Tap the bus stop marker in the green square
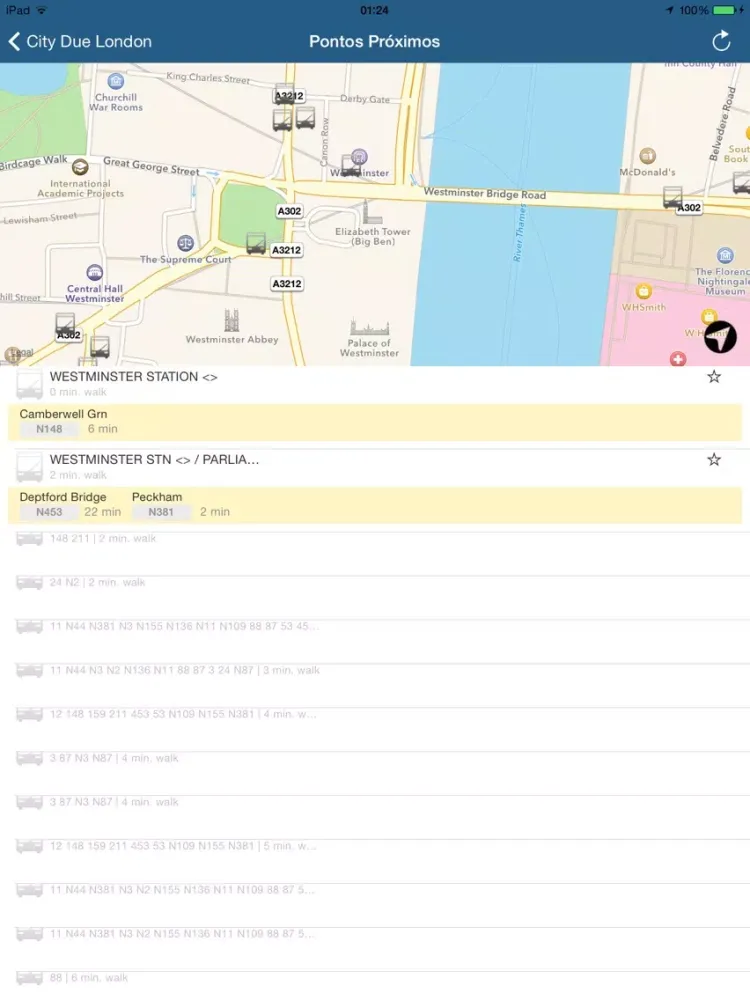Image resolution: width=750 pixels, height=1000 pixels. pos(256,243)
